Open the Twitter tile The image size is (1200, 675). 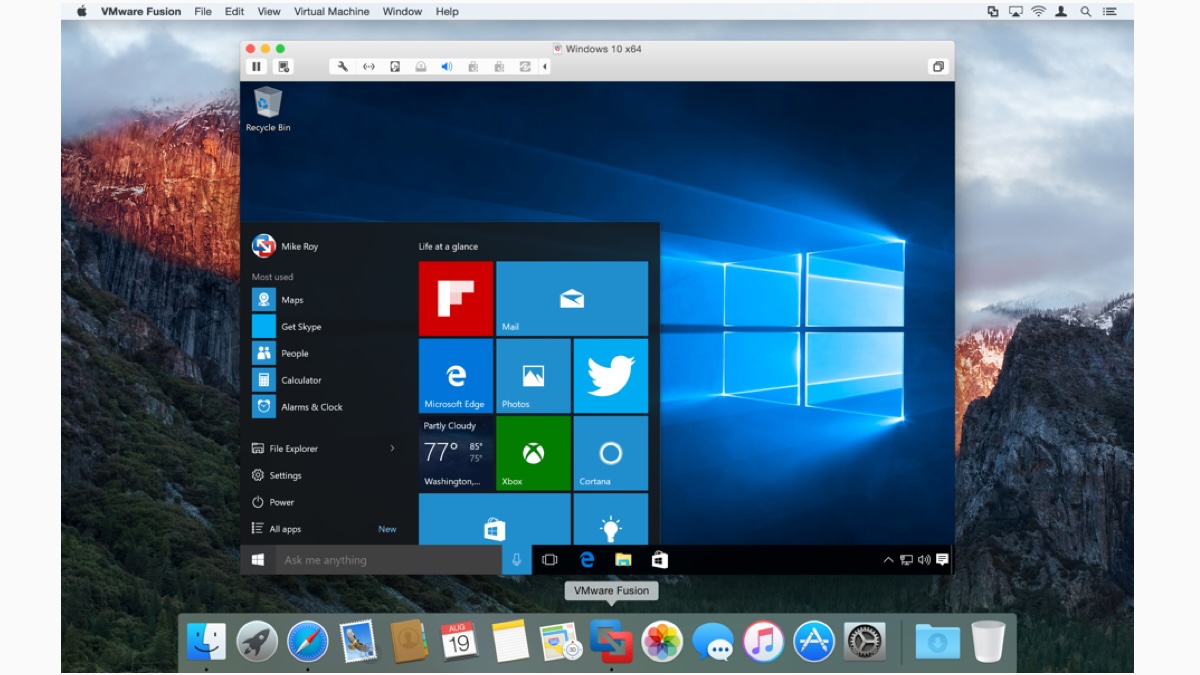pyautogui.click(x=611, y=376)
